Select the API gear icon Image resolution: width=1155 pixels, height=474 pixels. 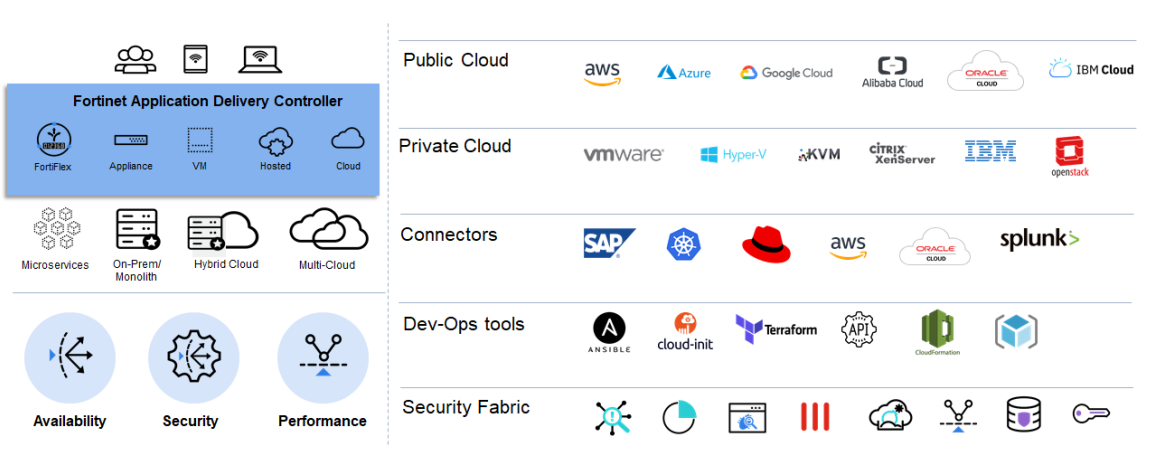pyautogui.click(x=860, y=330)
